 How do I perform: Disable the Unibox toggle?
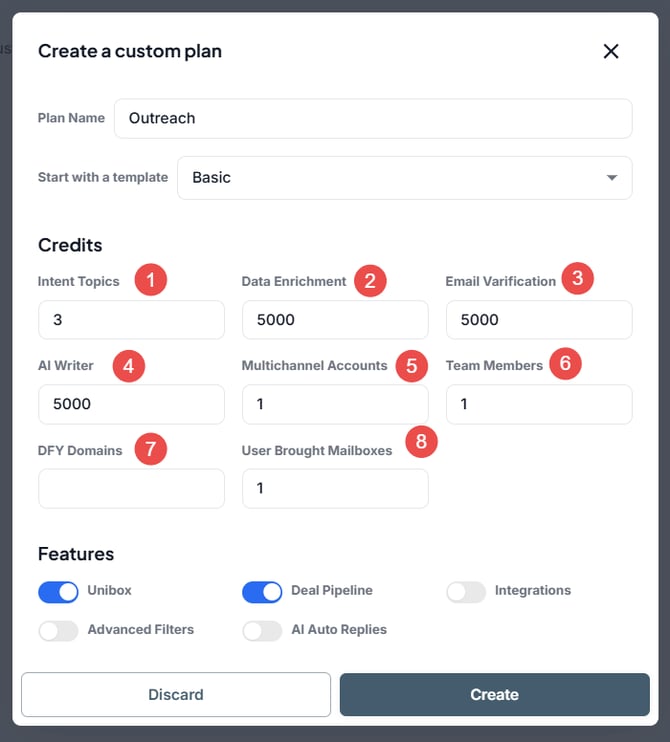pyautogui.click(x=58, y=592)
